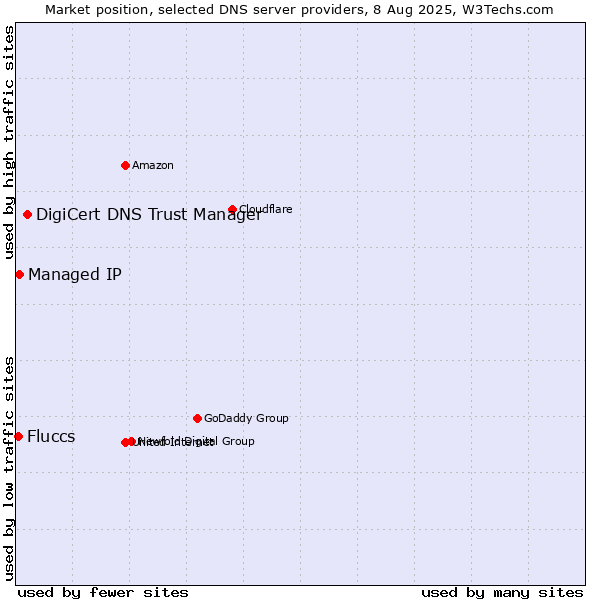600x600 pixels.
Task: Click 'used by high traffic sites' axis label
Action: coord(8,142)
